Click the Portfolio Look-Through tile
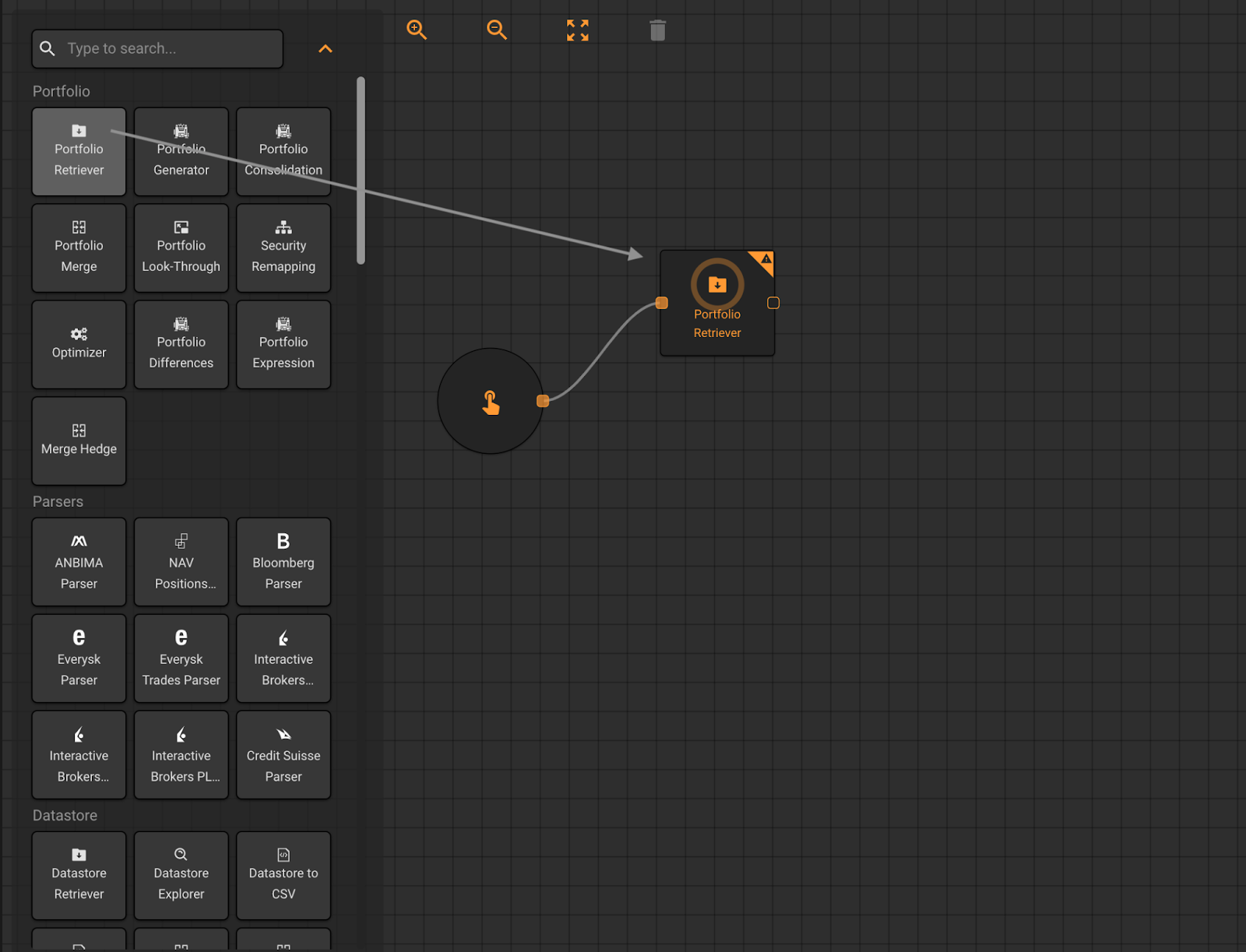This screenshot has width=1246, height=952. coord(181,248)
